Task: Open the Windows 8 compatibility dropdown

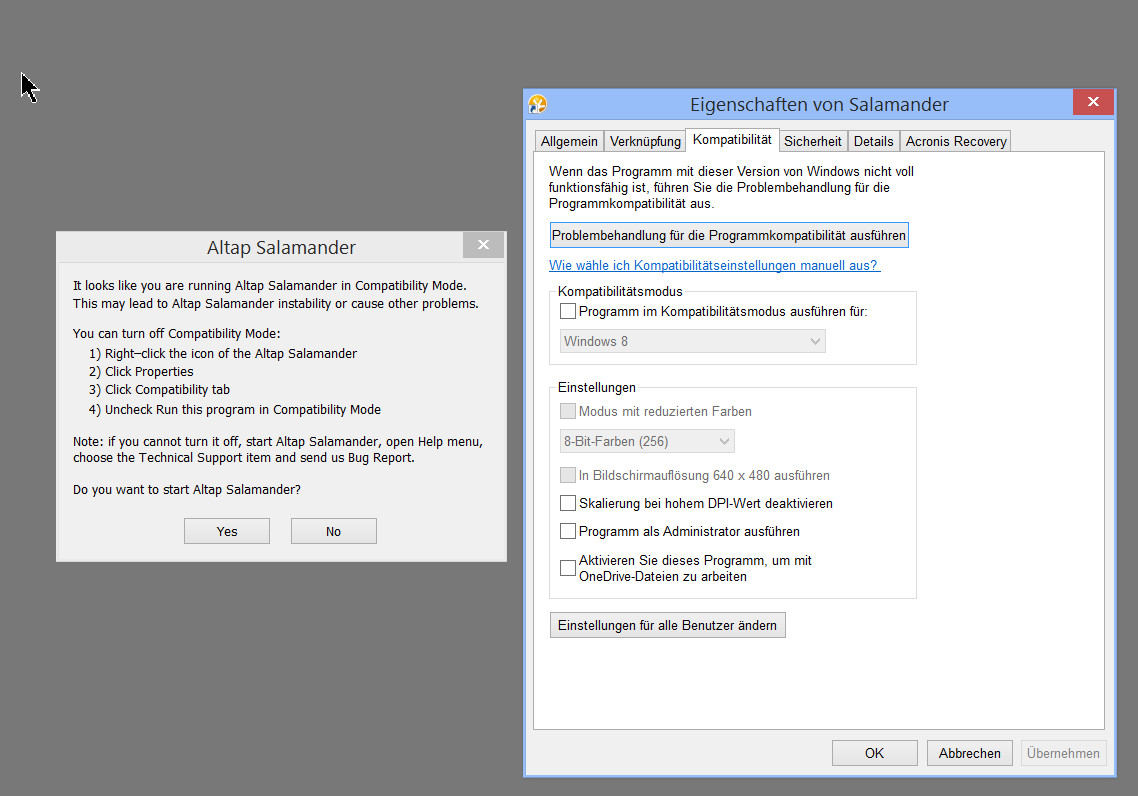Action: pos(693,341)
